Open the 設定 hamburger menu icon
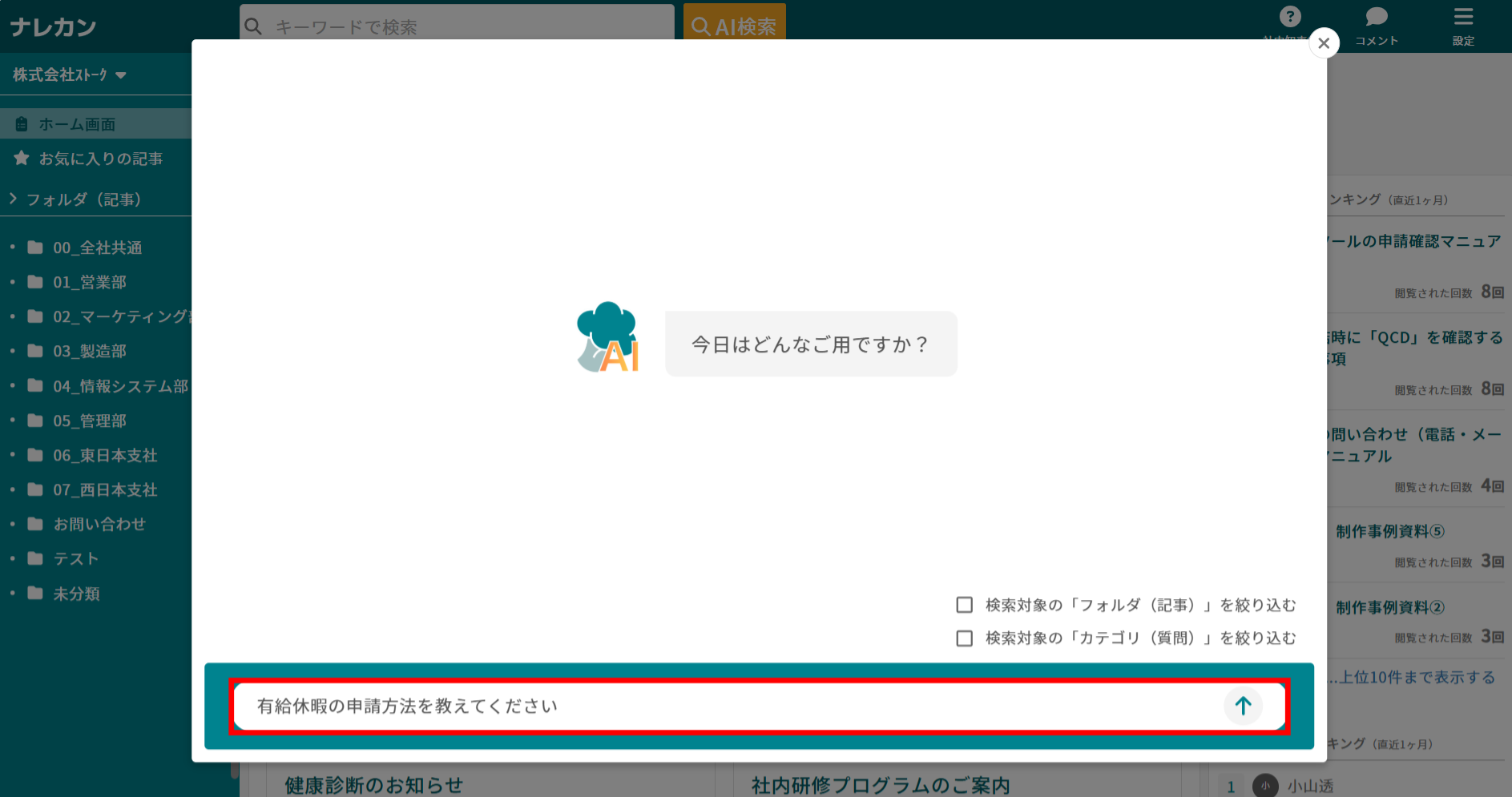The width and height of the screenshot is (1512, 797). point(1462,18)
